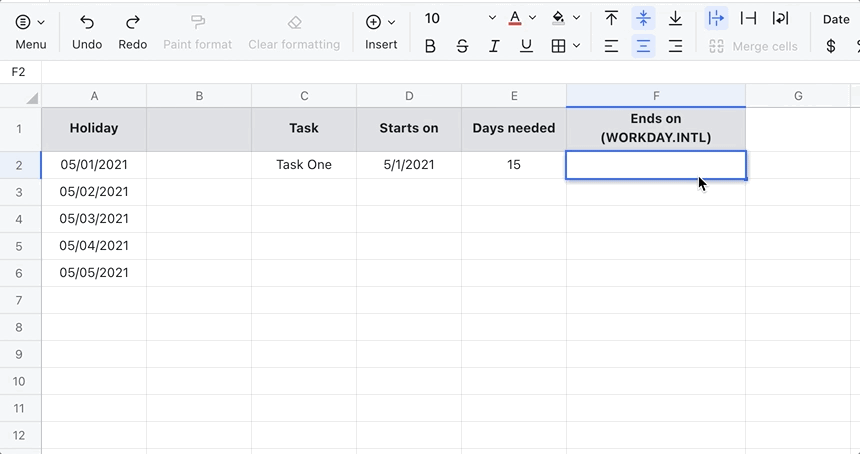Toggle strikethrough formatting
This screenshot has height=454, width=860.
[x=462, y=46]
